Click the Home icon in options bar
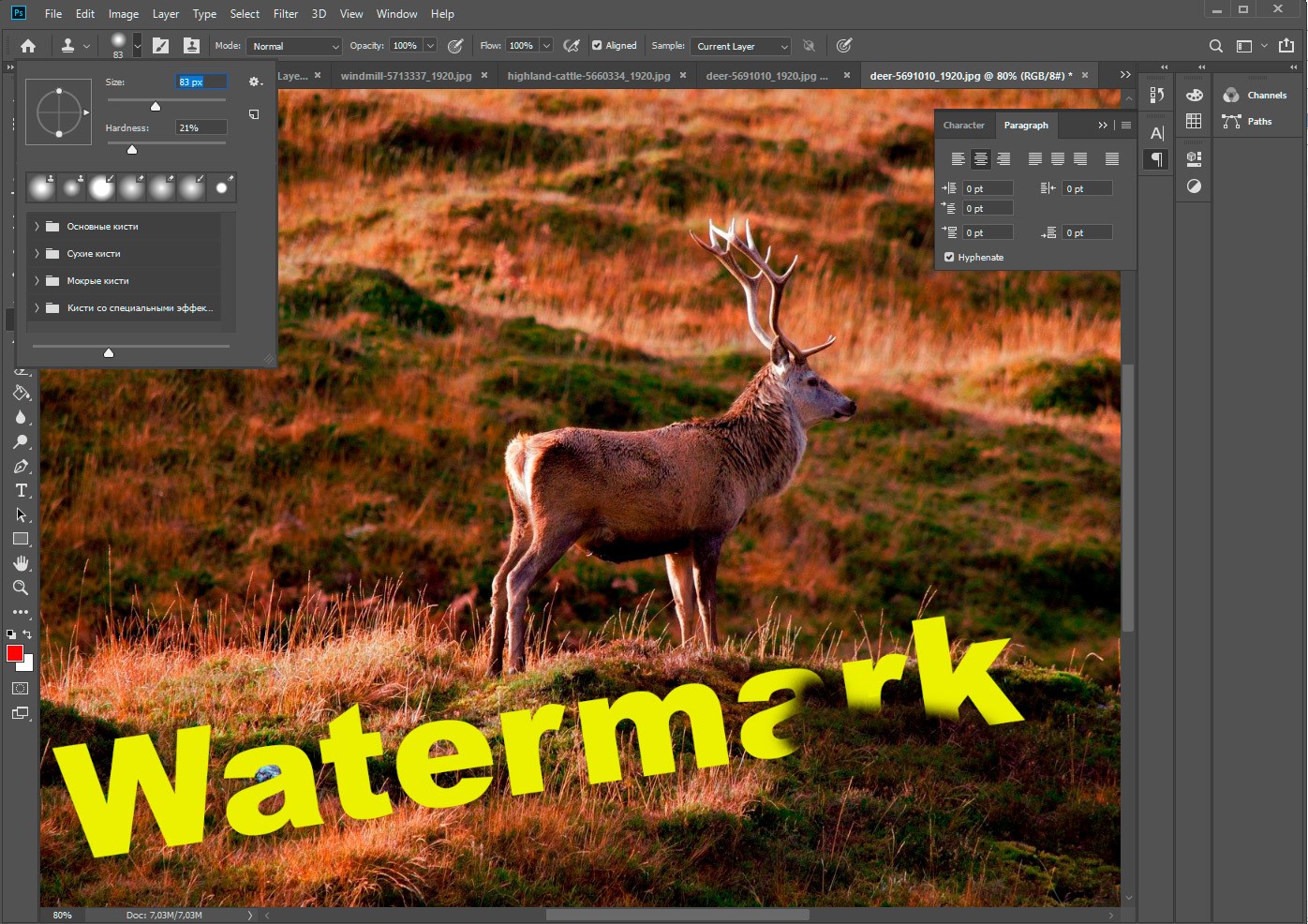Image resolution: width=1308 pixels, height=924 pixels. click(x=28, y=46)
